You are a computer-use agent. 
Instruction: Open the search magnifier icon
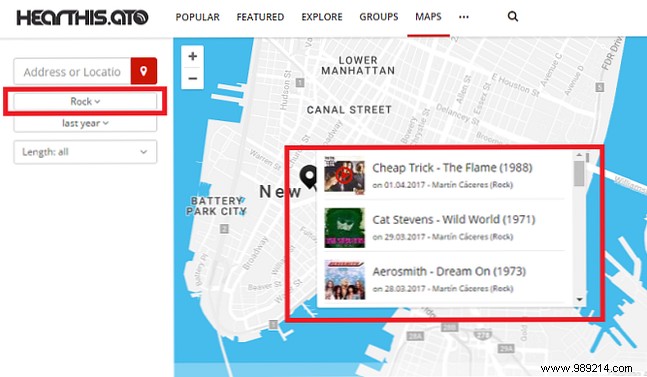pos(512,16)
